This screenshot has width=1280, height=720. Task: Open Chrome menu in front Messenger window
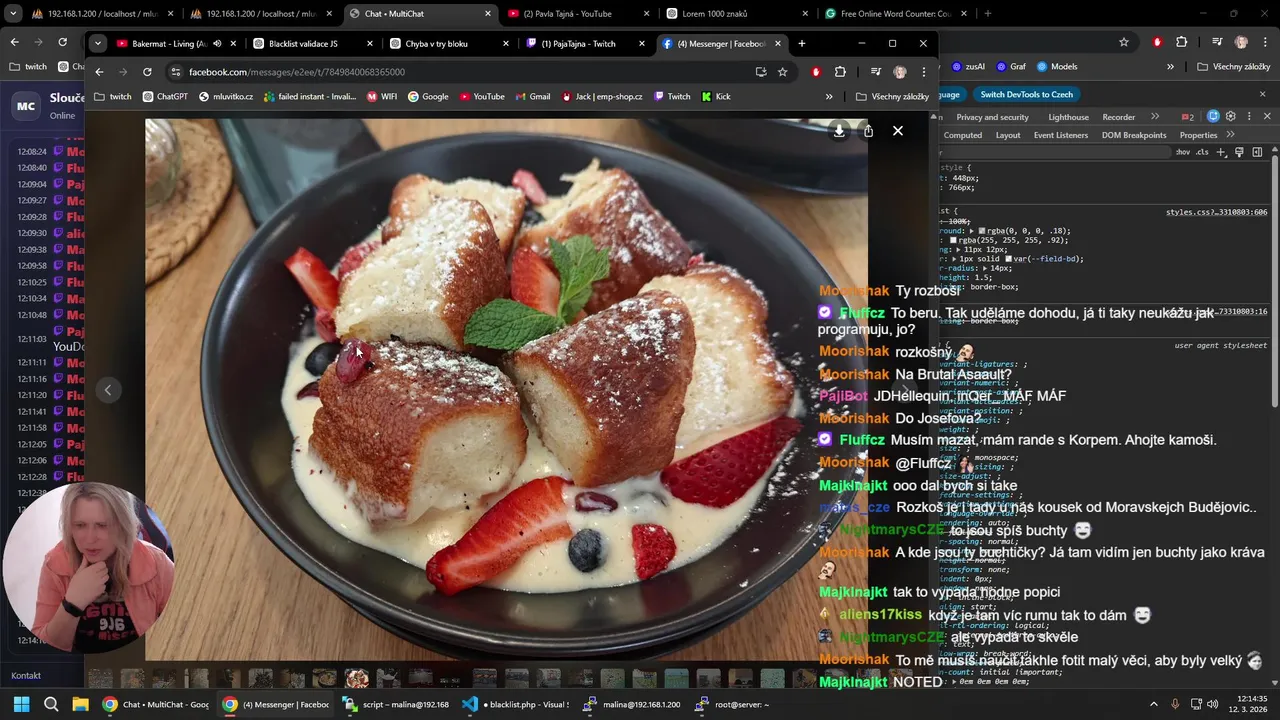point(923,72)
